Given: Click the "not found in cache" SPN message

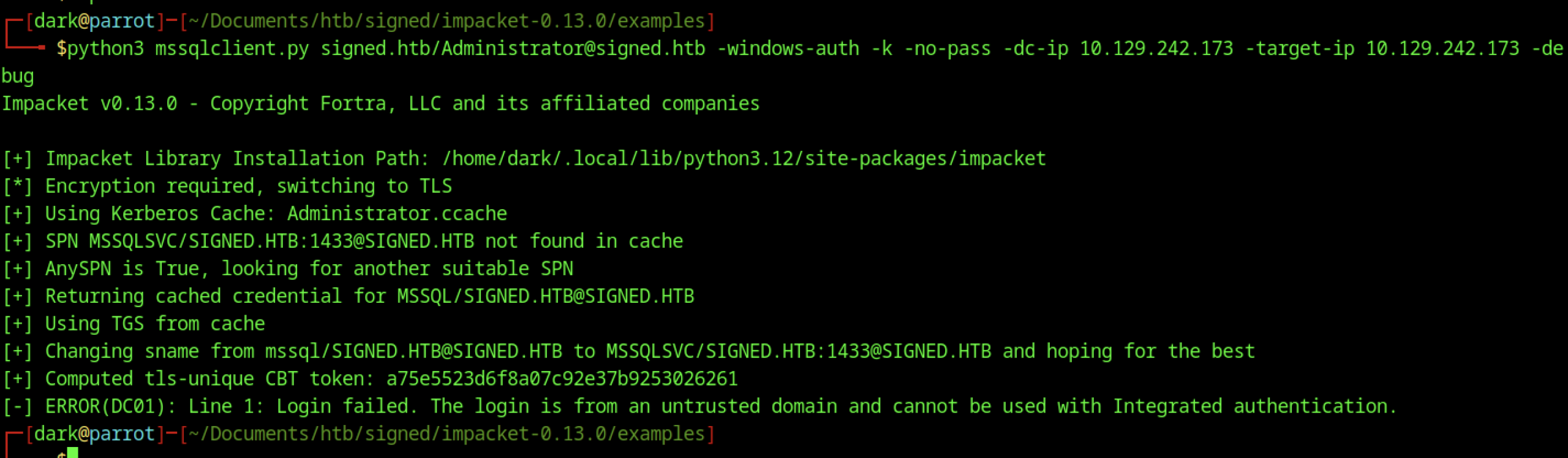Looking at the screenshot, I should pyautogui.click(x=584, y=242).
